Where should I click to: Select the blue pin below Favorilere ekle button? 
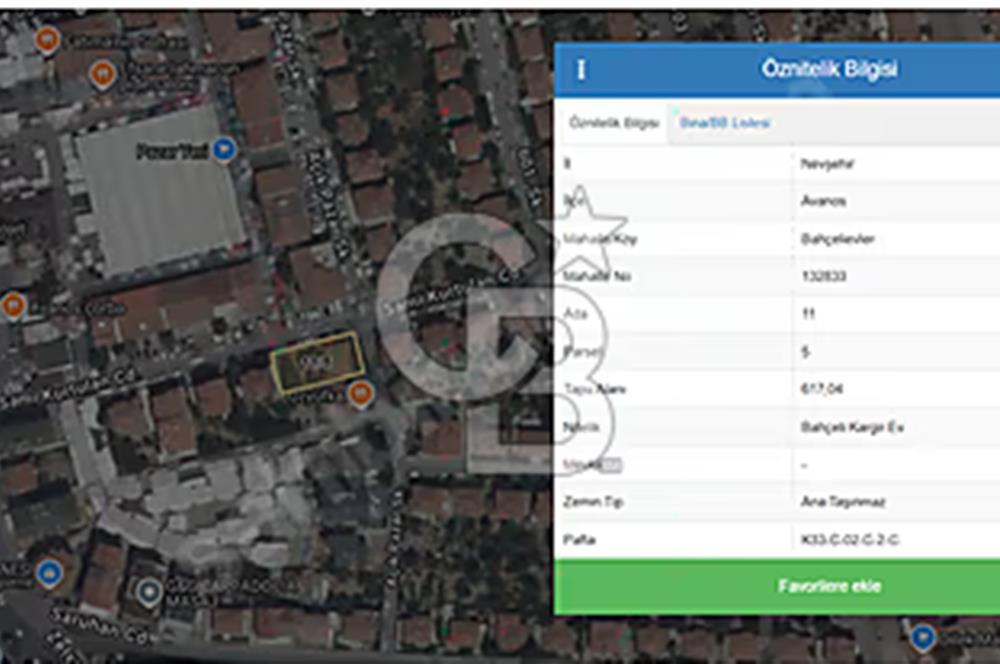pyautogui.click(x=922, y=637)
